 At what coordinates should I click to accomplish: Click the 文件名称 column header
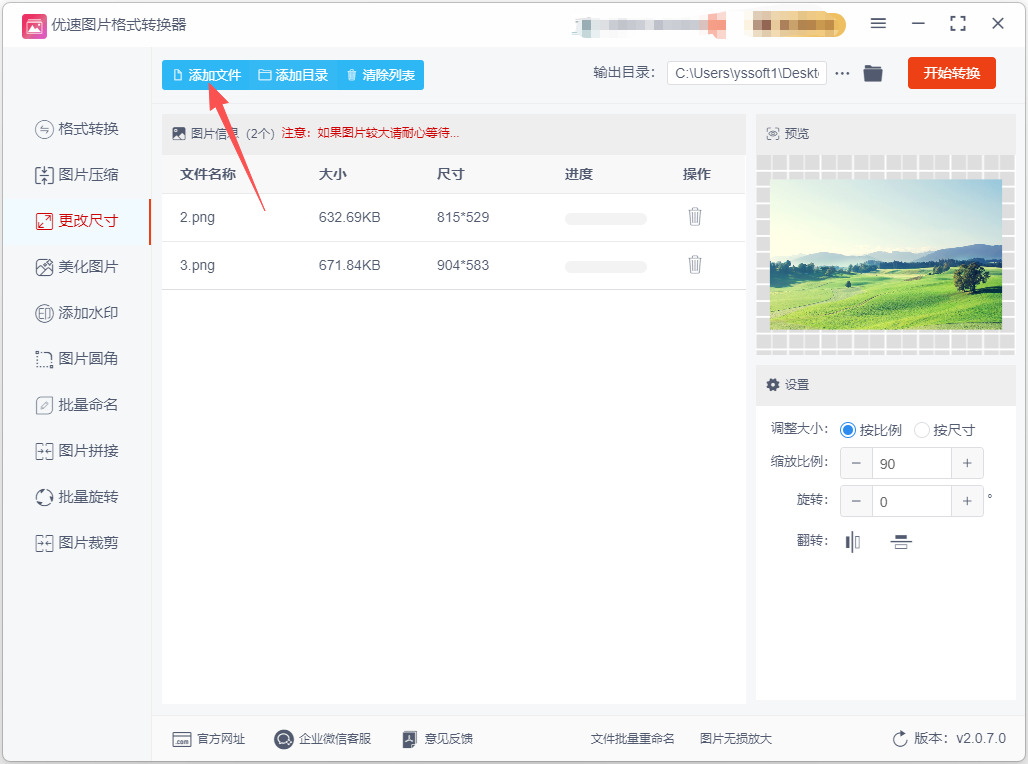[208, 174]
